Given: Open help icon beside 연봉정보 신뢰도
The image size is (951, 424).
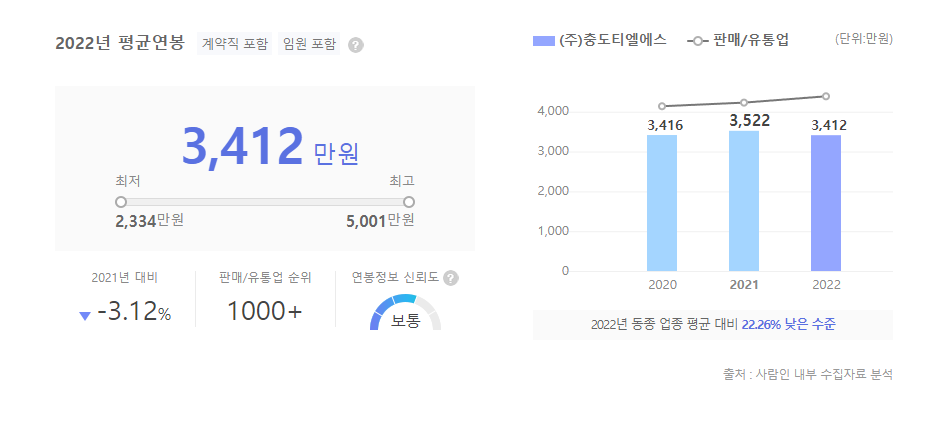Looking at the screenshot, I should tap(451, 278).
